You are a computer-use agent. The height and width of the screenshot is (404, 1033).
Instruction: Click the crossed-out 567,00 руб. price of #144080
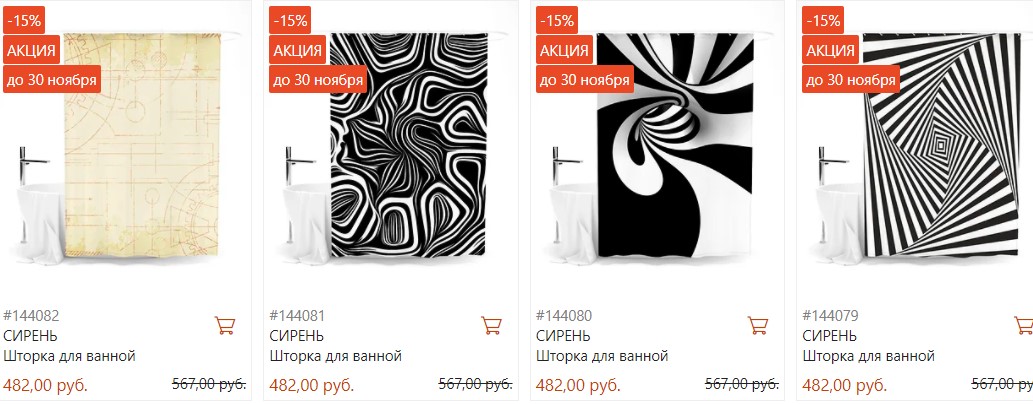(x=742, y=384)
